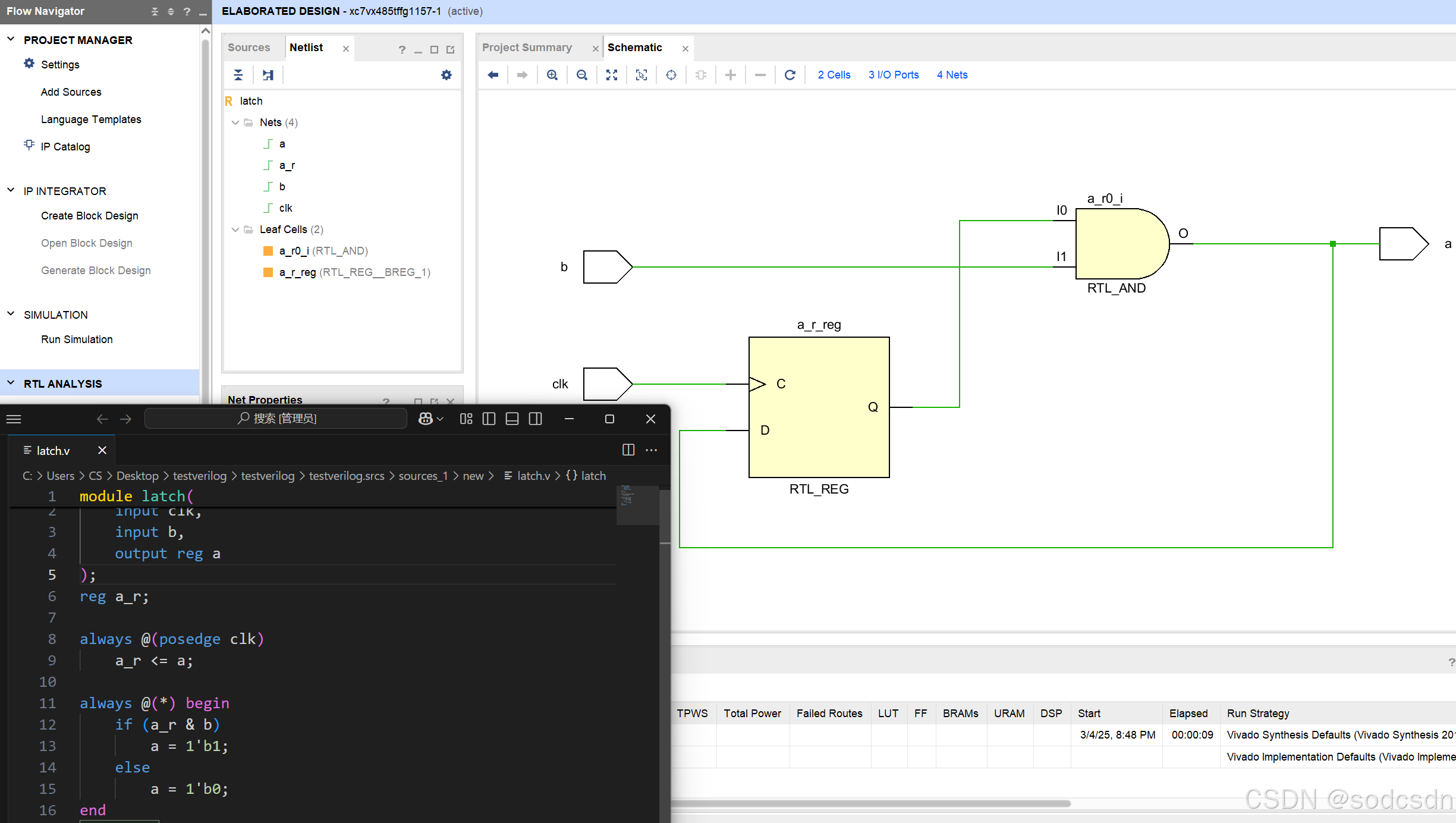Switch to the Project Summary tab
Image resolution: width=1456 pixels, height=823 pixels.
(527, 48)
